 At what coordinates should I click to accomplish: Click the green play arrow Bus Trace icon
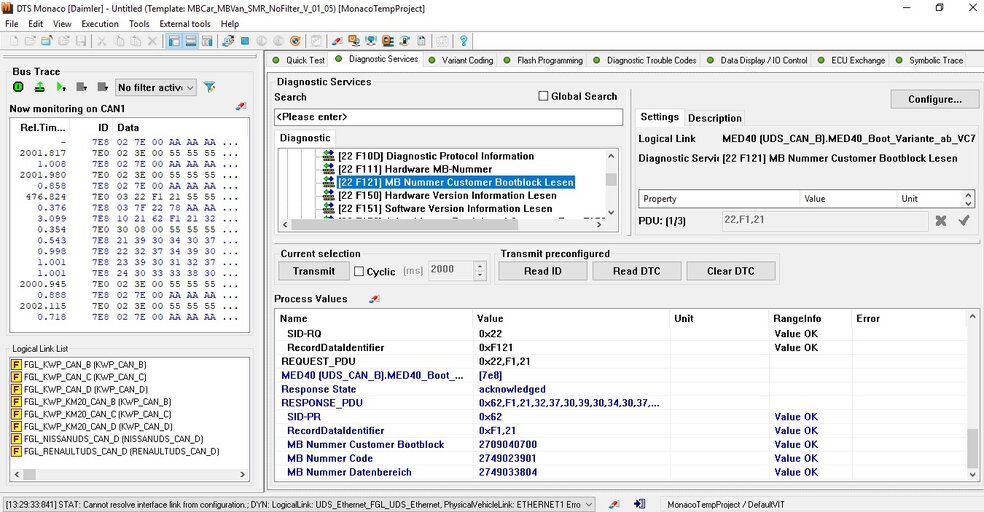click(x=61, y=87)
